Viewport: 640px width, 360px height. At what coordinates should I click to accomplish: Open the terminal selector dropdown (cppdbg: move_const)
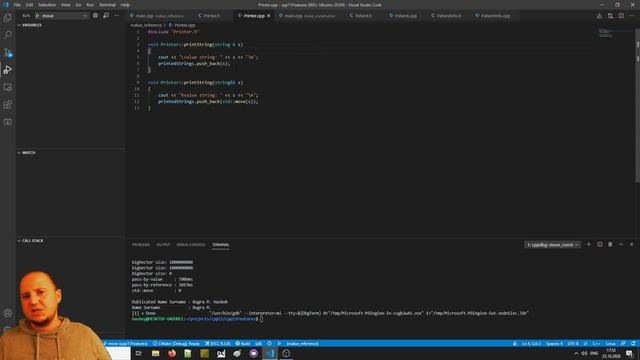pyautogui.click(x=552, y=244)
